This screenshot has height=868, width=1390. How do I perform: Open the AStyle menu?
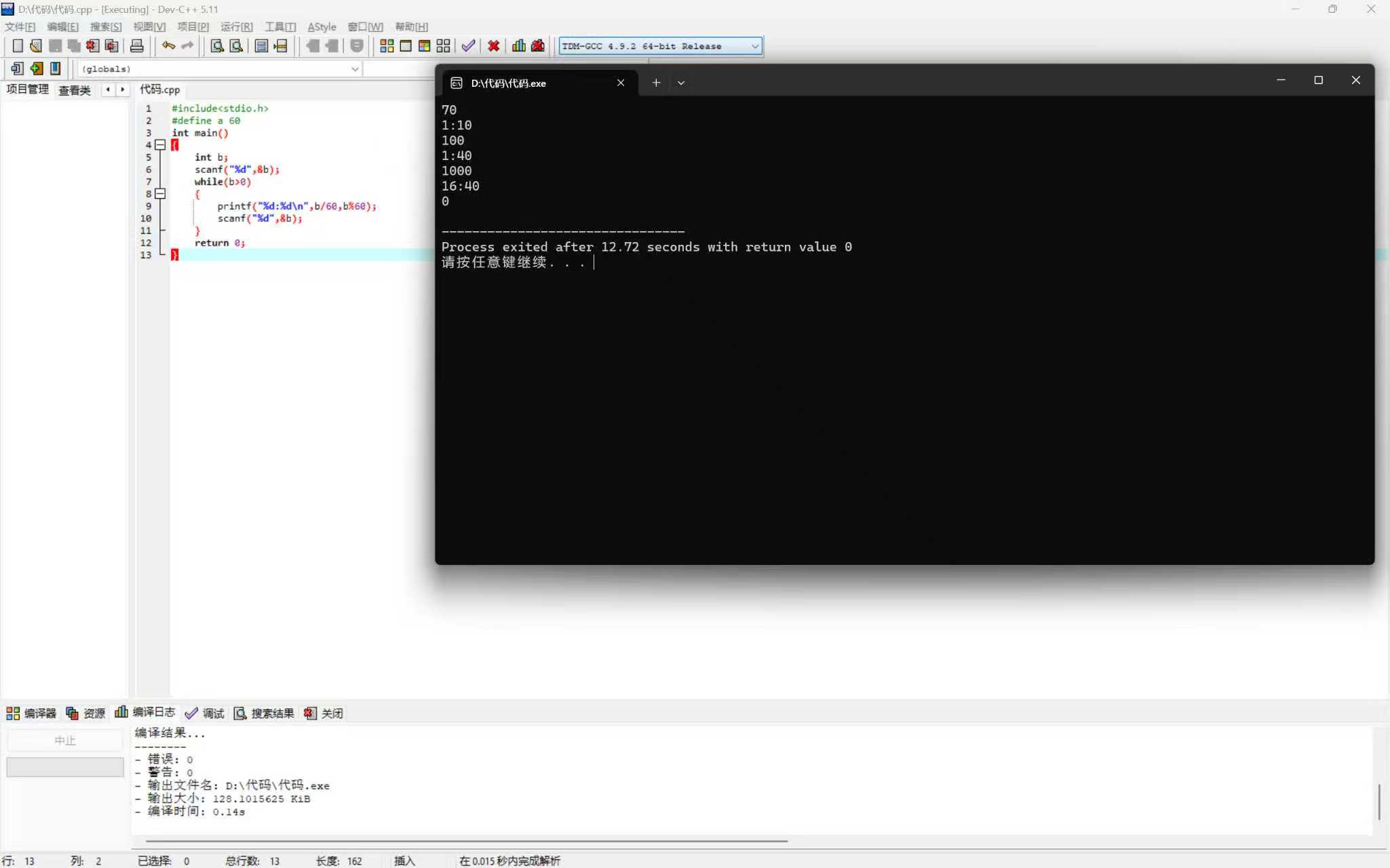point(322,26)
